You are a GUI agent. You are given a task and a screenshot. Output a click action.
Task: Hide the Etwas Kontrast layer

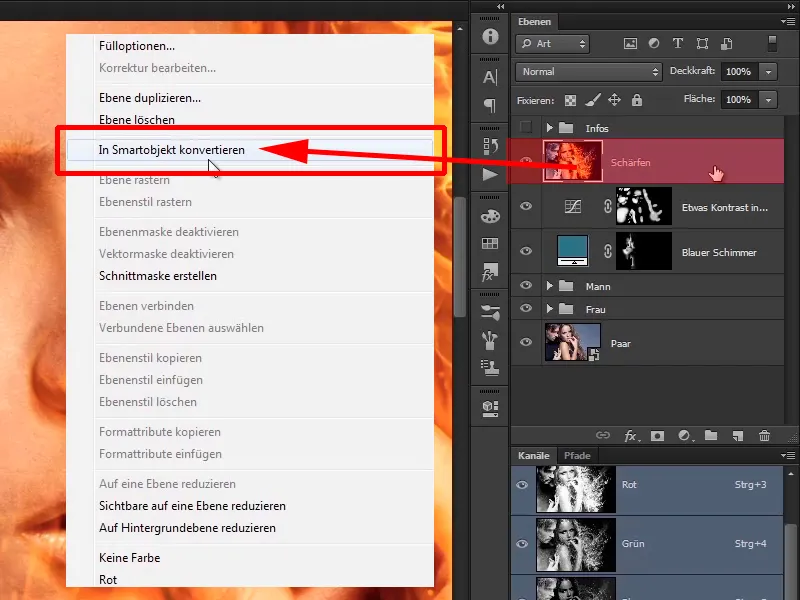pos(526,206)
